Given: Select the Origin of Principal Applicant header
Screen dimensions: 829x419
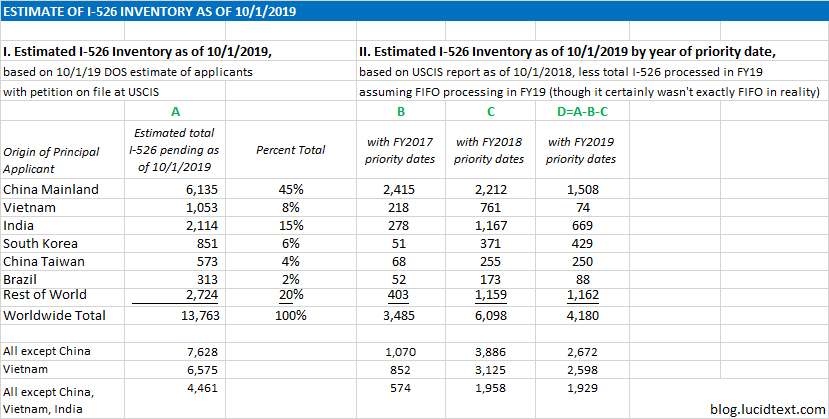Looking at the screenshot, I should tap(52, 159).
